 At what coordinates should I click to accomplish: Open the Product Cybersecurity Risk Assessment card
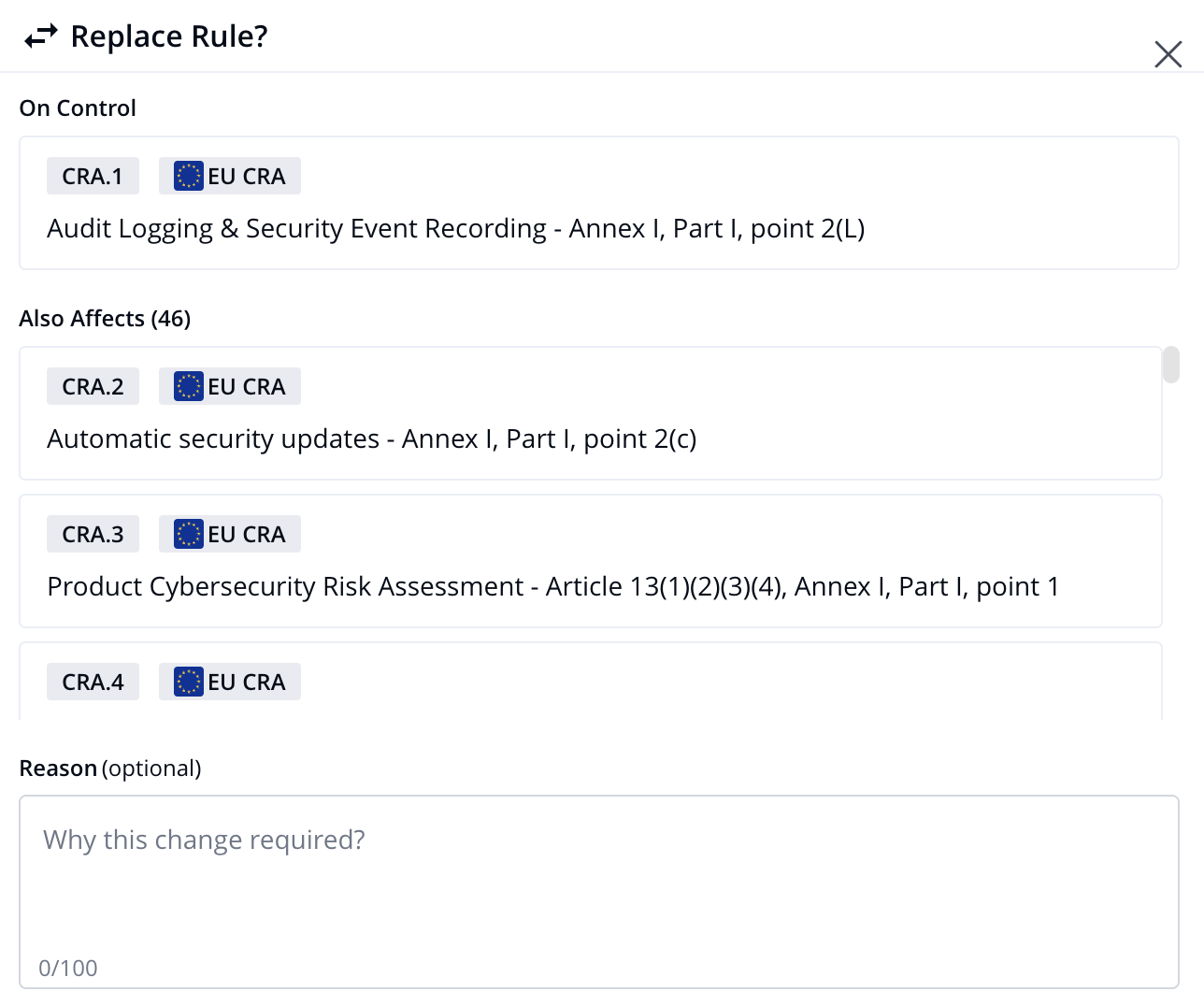591,561
